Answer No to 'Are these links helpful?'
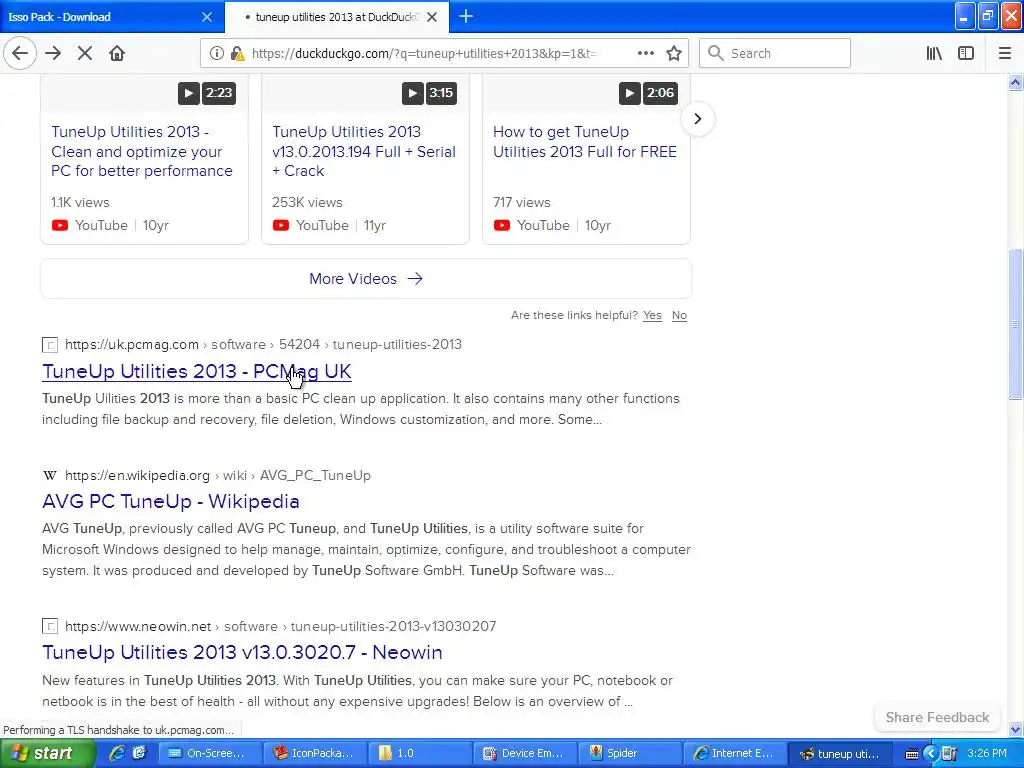 coord(679,315)
